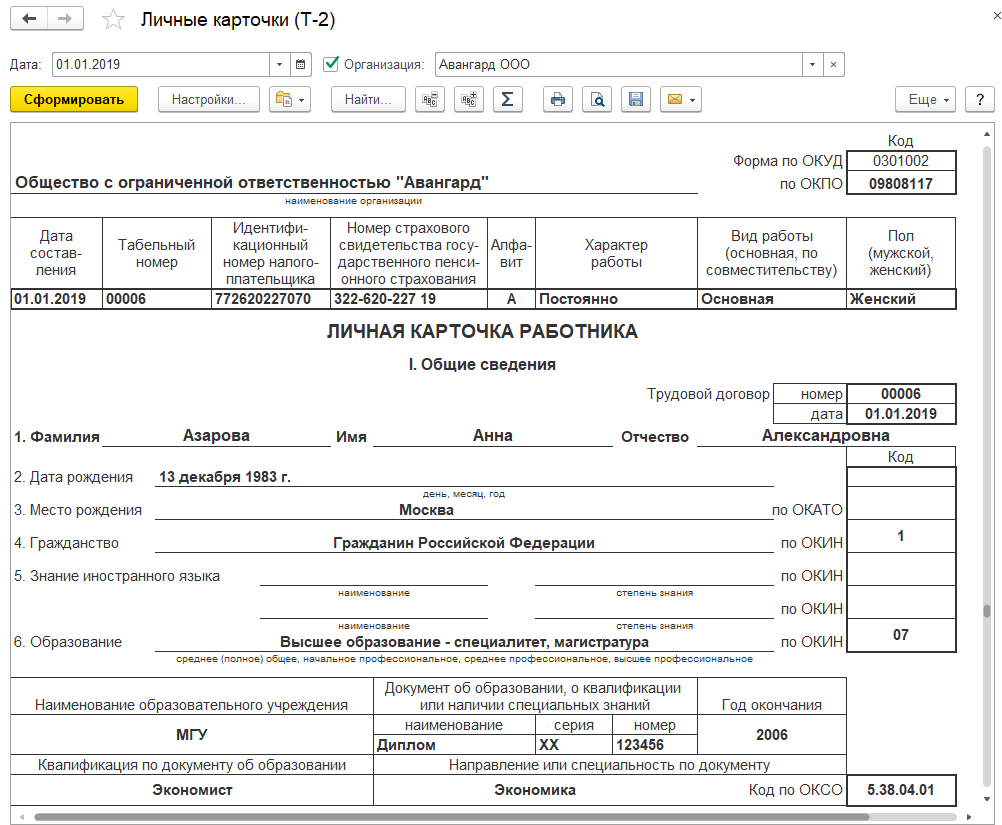1002x825 pixels.
Task: Clear the Организация field with the x button
Action: pos(834,64)
